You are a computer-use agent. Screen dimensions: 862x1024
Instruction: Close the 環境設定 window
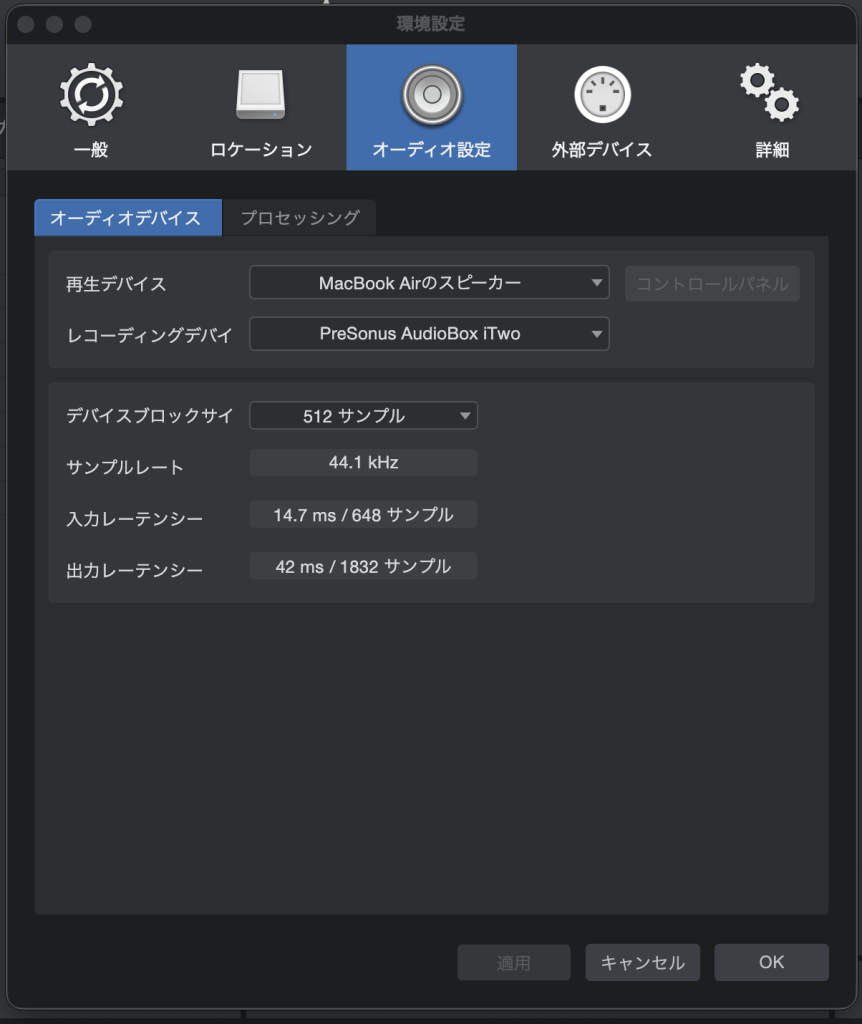(x=27, y=24)
